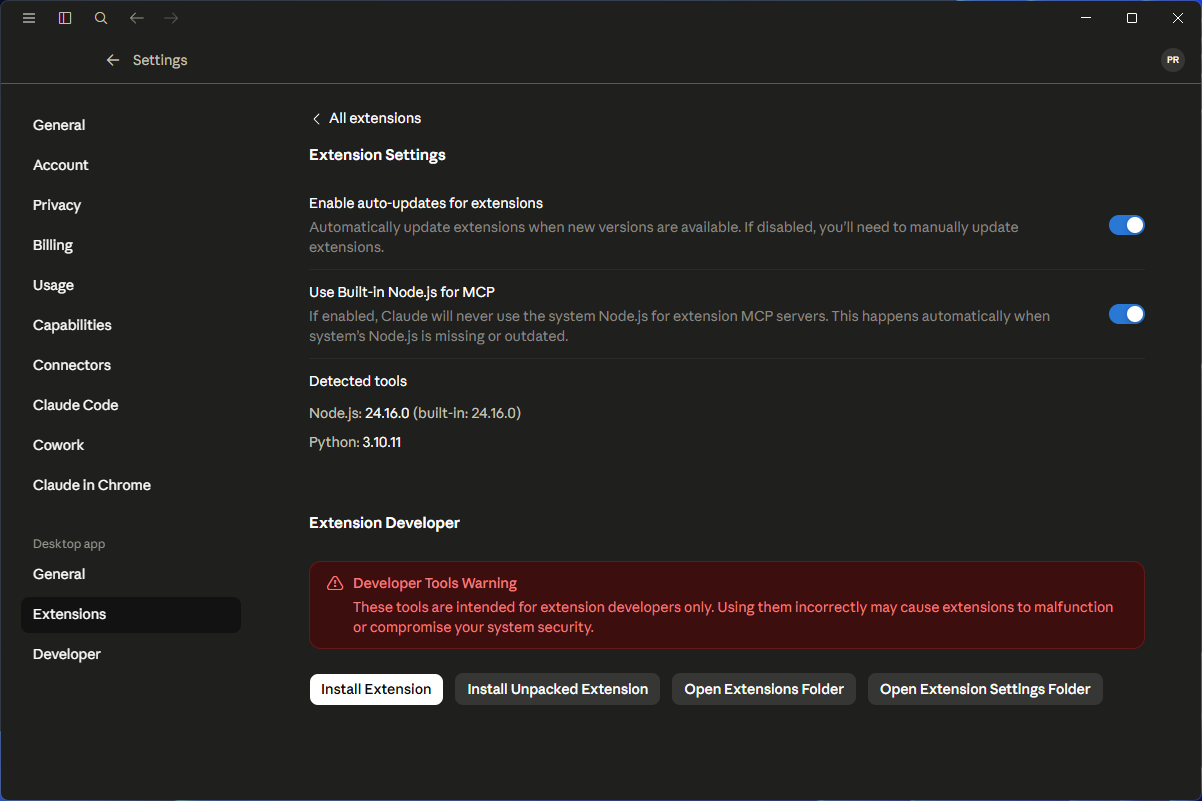Click the Developer Tools Warning title

click(435, 583)
